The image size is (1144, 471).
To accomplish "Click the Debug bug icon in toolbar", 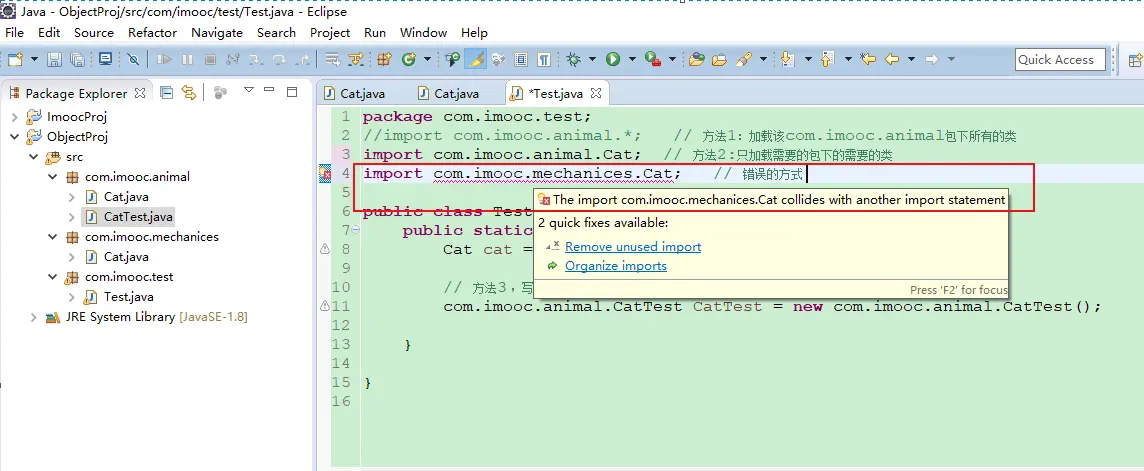I will click(574, 60).
